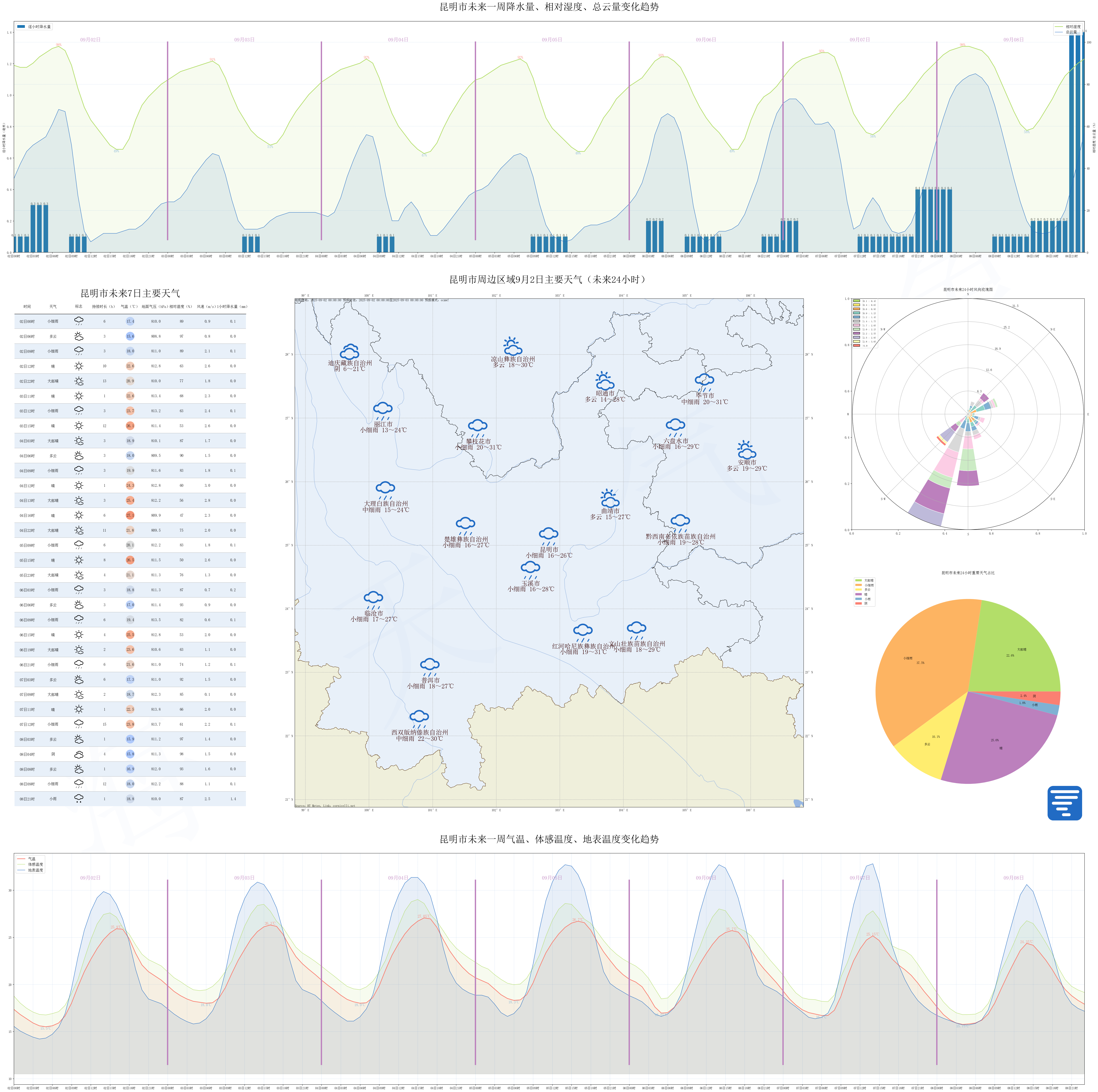Screen dimensions: 1098x1092
Task: Click the 气温 legend entry in temperature chart
Action: 27,859
